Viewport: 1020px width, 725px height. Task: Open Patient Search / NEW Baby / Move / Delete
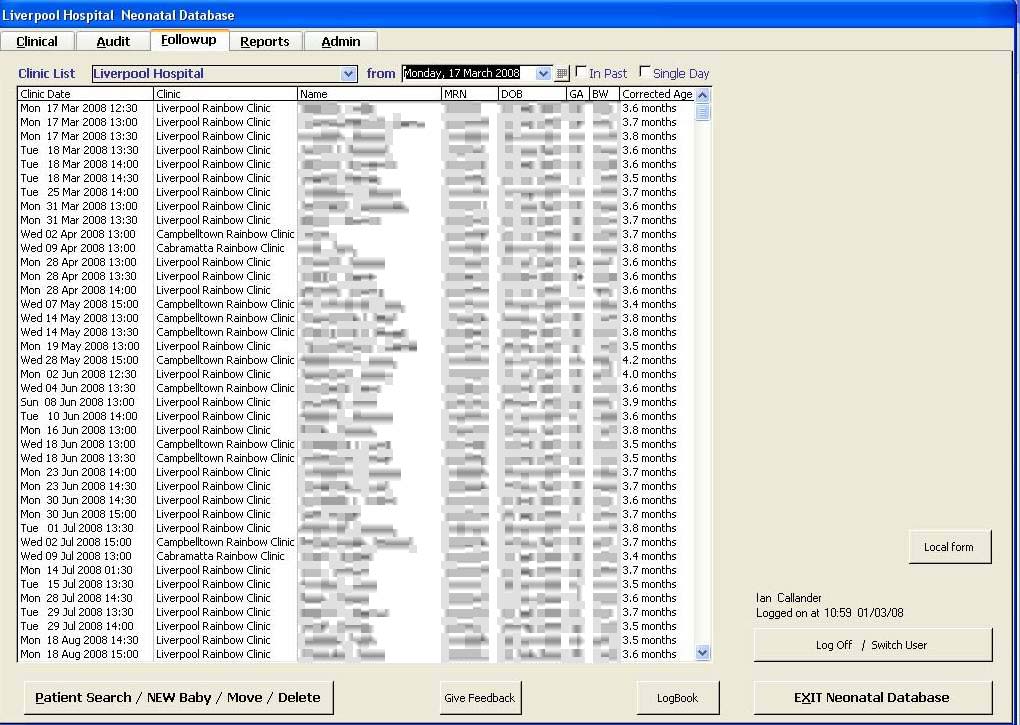(178, 698)
